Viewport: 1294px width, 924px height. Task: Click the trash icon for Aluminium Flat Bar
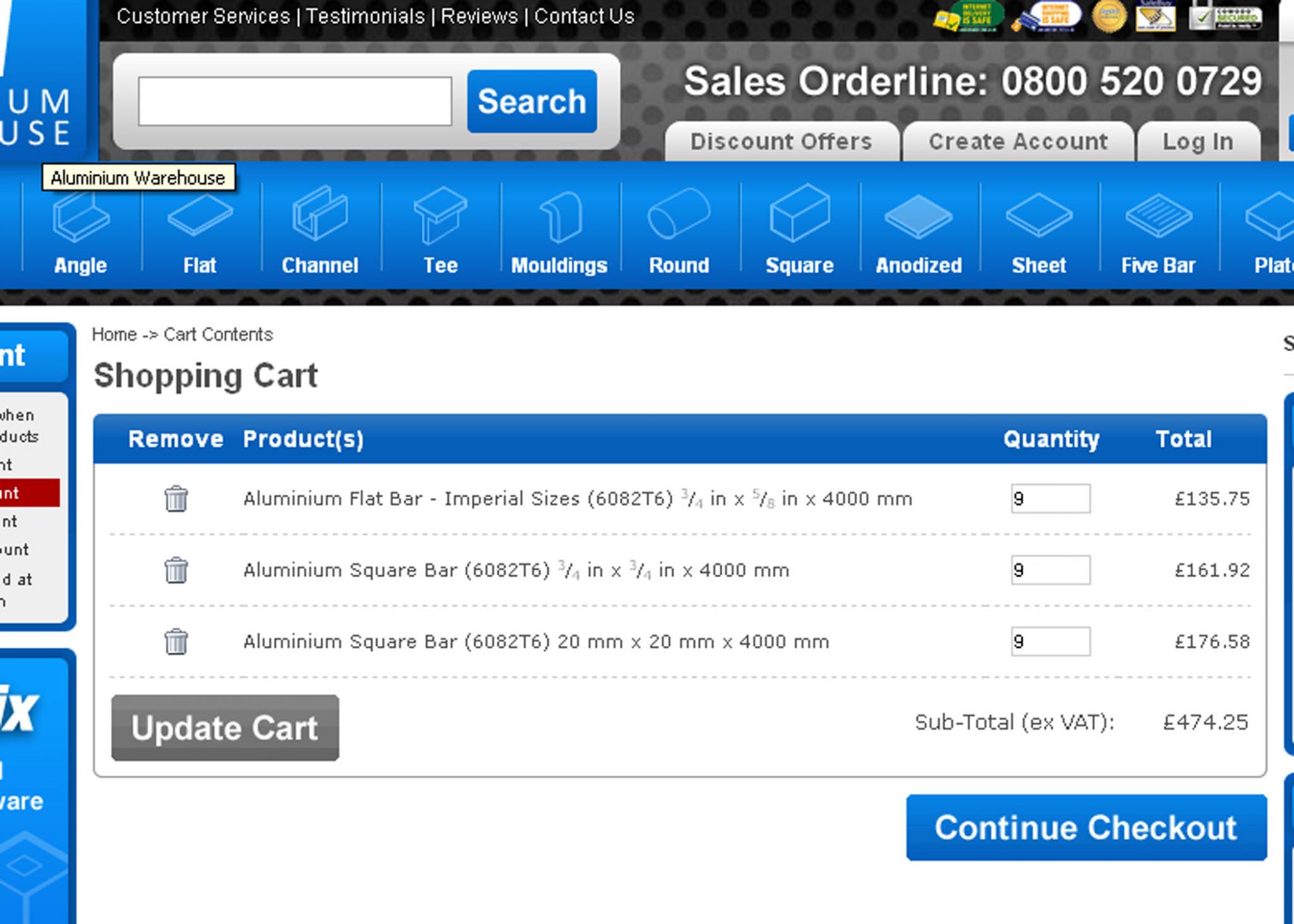pos(176,499)
